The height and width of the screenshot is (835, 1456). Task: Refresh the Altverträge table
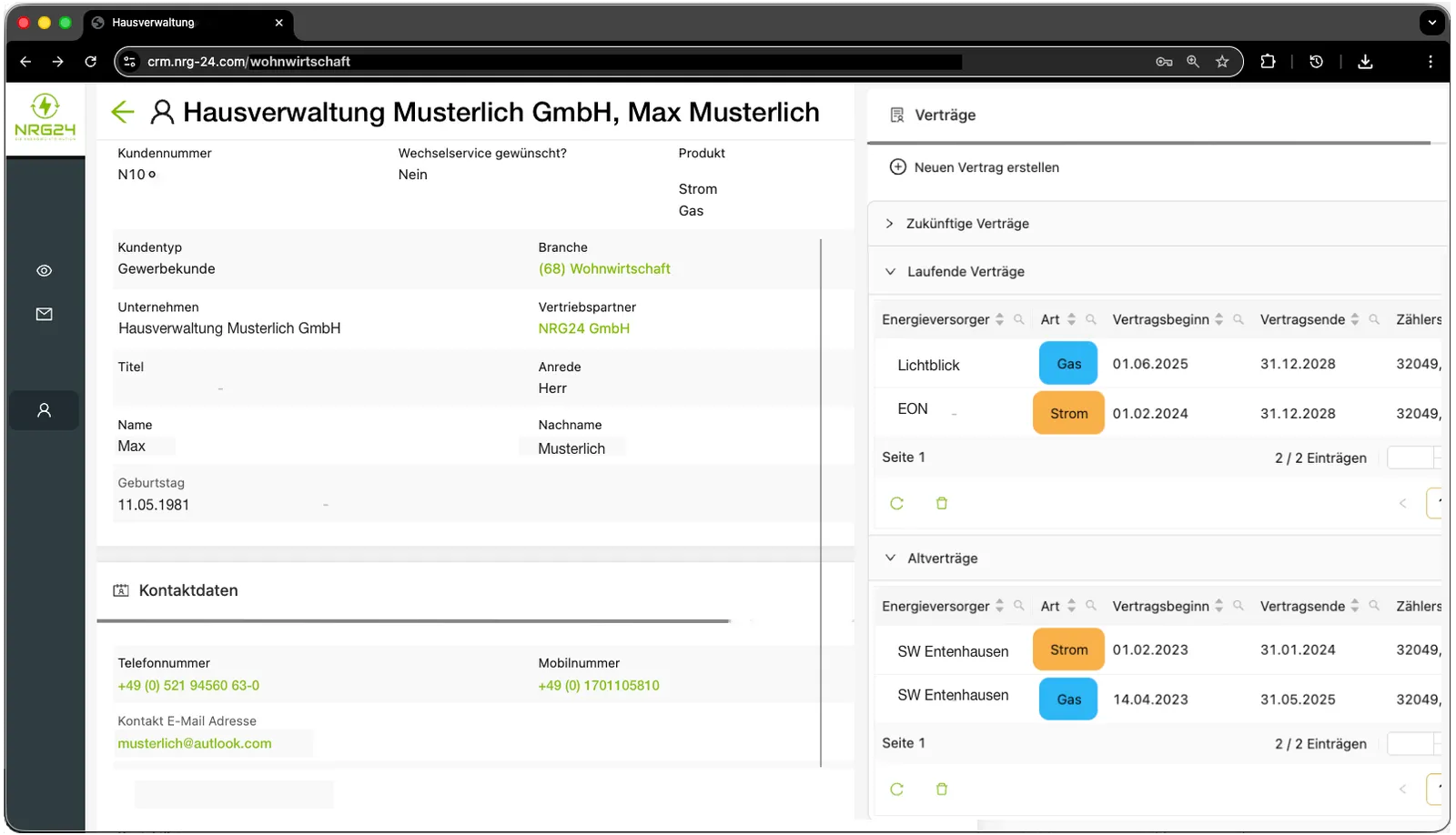(x=896, y=790)
